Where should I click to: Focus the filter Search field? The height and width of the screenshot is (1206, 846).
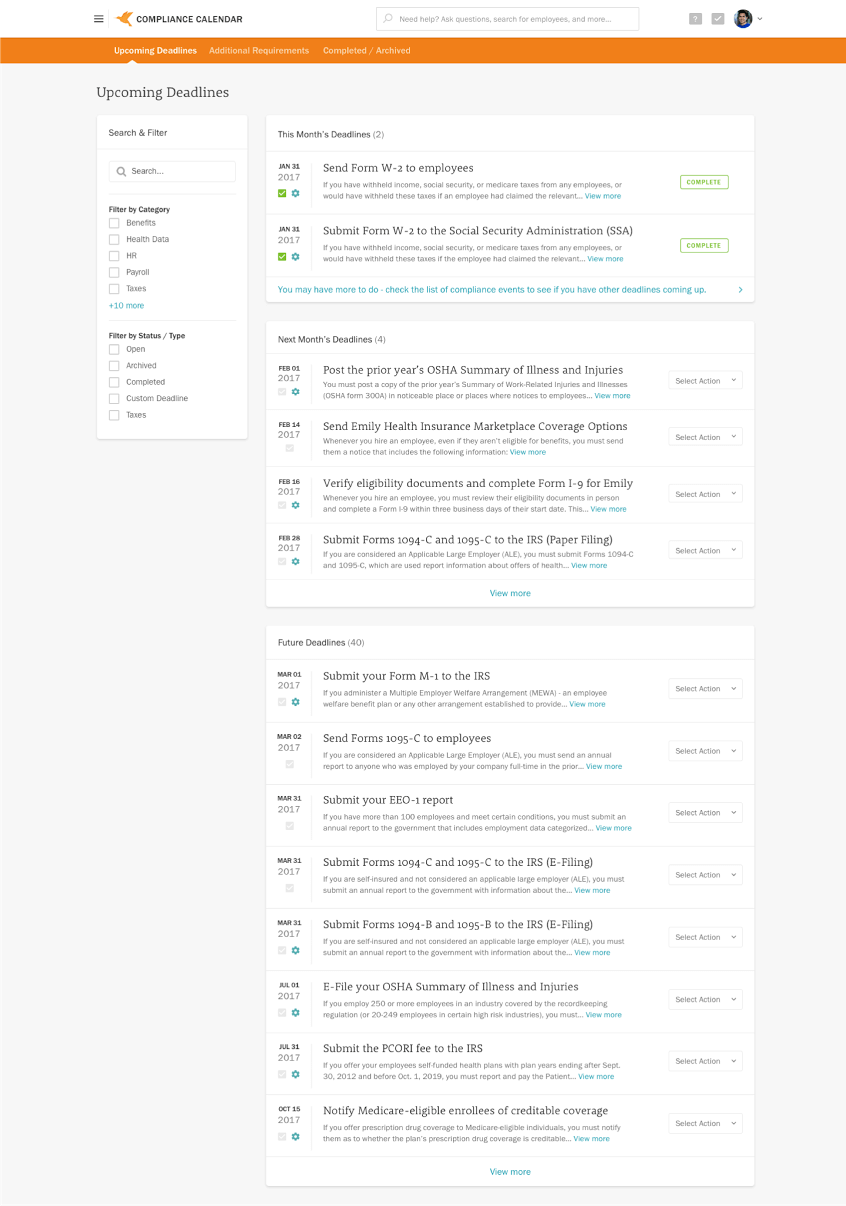point(172,171)
